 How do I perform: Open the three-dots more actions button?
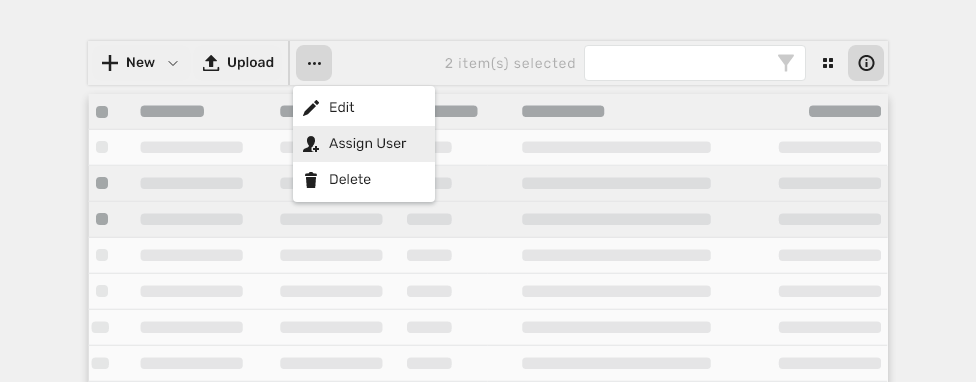click(x=314, y=63)
